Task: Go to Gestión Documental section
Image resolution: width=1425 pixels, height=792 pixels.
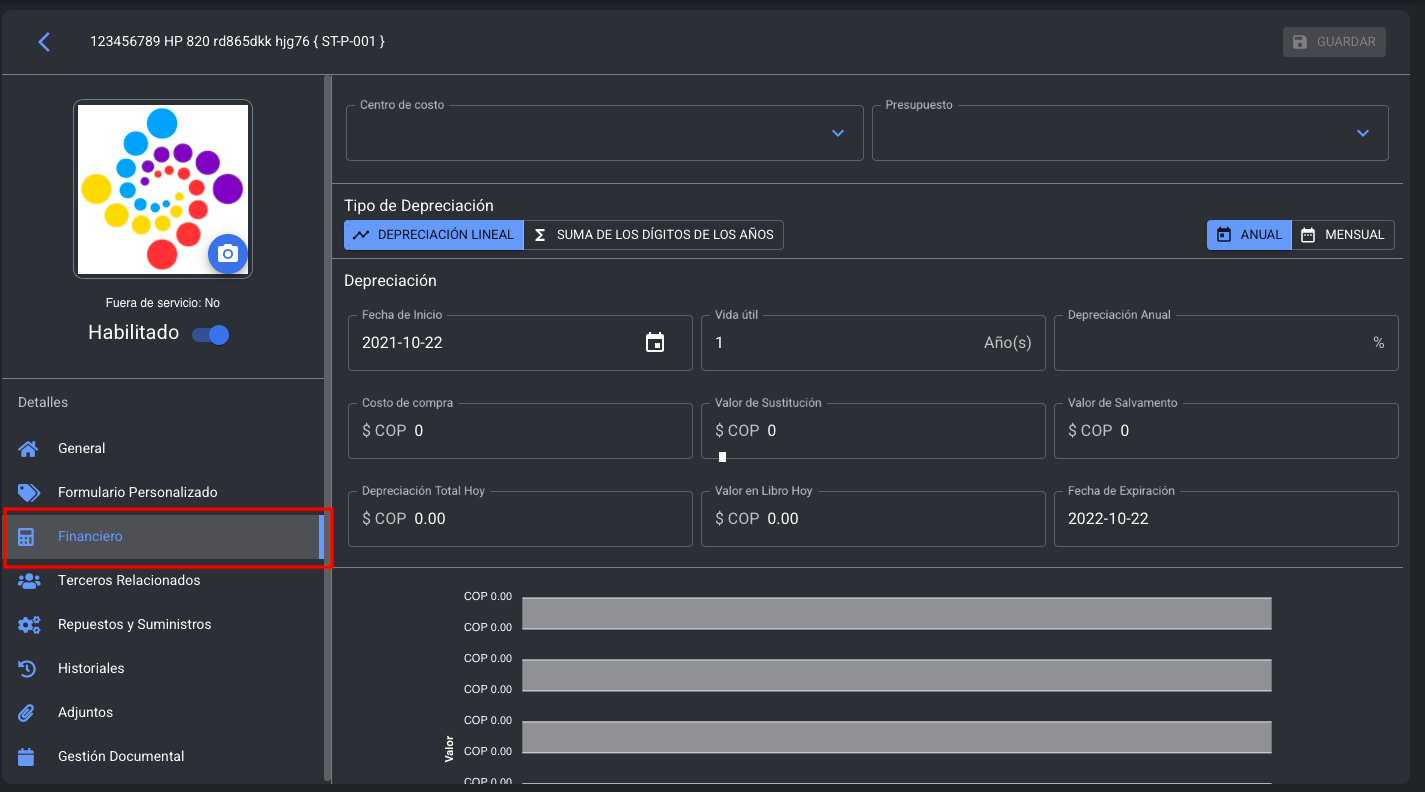Action: 121,757
